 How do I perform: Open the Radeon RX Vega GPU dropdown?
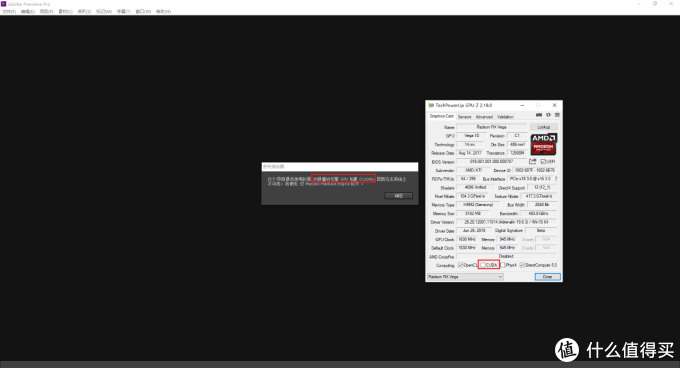pos(465,277)
